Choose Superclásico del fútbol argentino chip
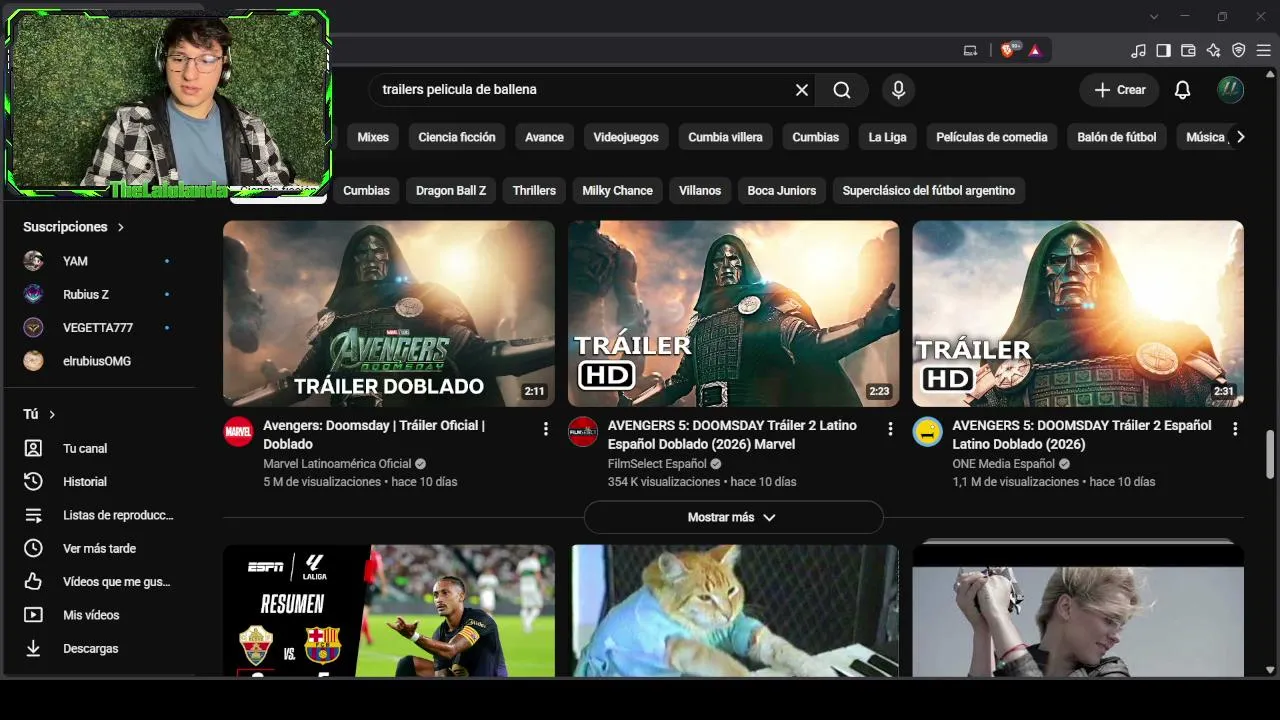1280x720 pixels. [929, 190]
